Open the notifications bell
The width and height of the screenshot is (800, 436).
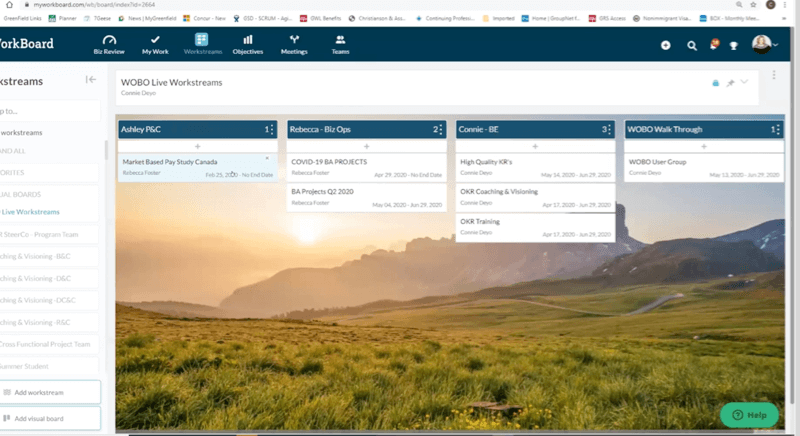coord(714,45)
